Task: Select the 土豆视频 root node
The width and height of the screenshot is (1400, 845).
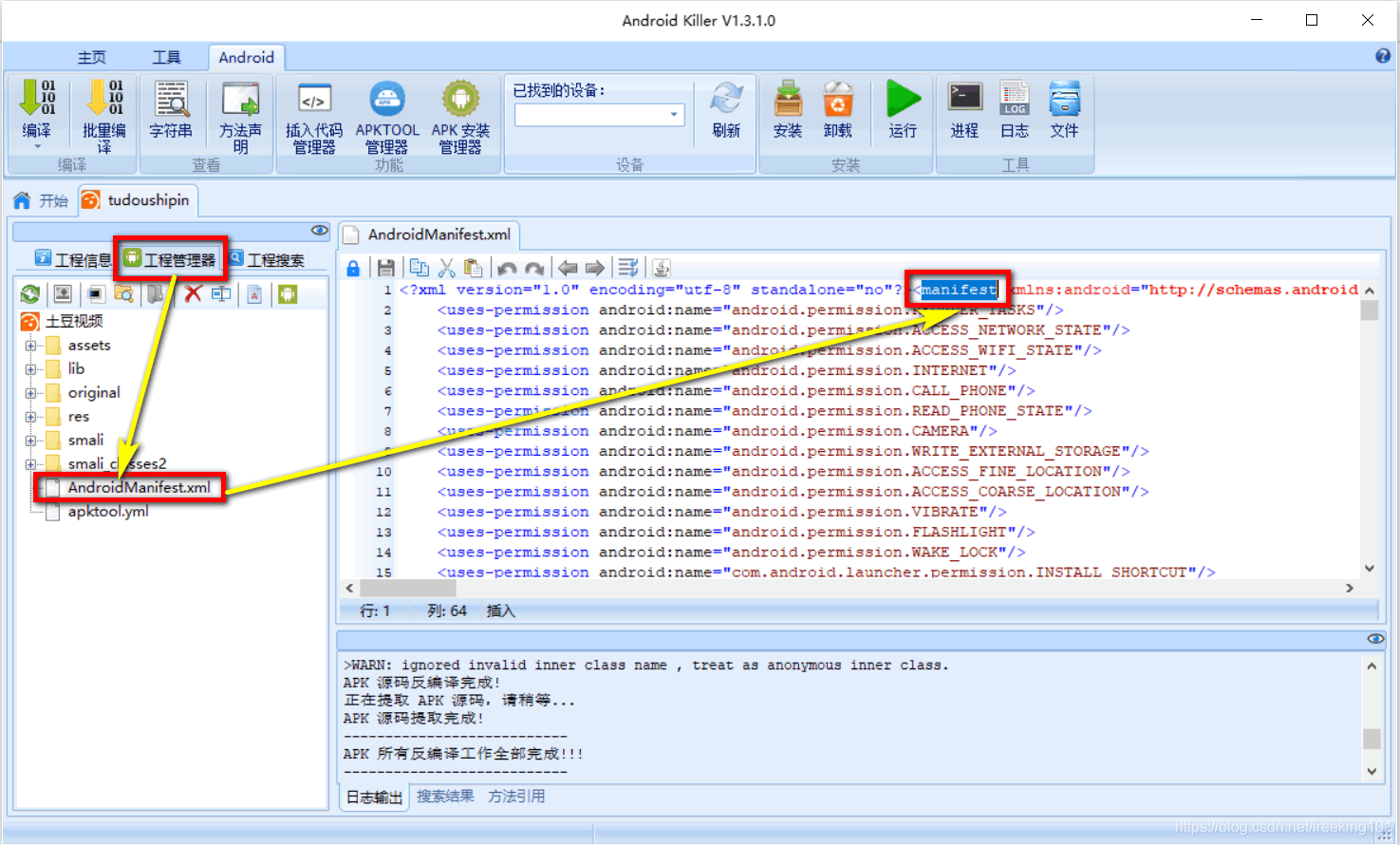Action: point(74,321)
